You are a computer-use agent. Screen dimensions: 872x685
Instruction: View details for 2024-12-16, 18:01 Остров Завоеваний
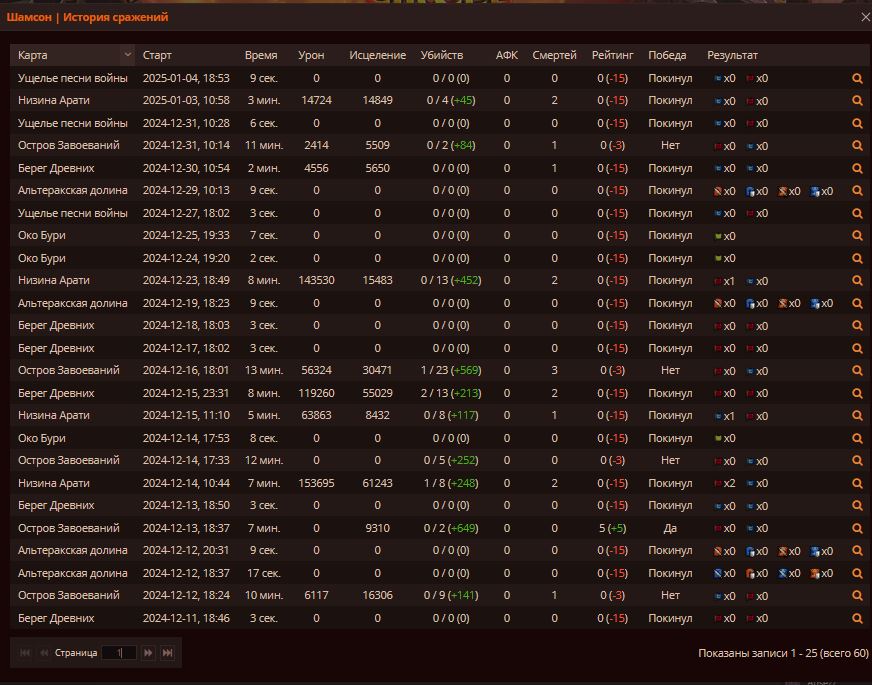pyautogui.click(x=857, y=371)
